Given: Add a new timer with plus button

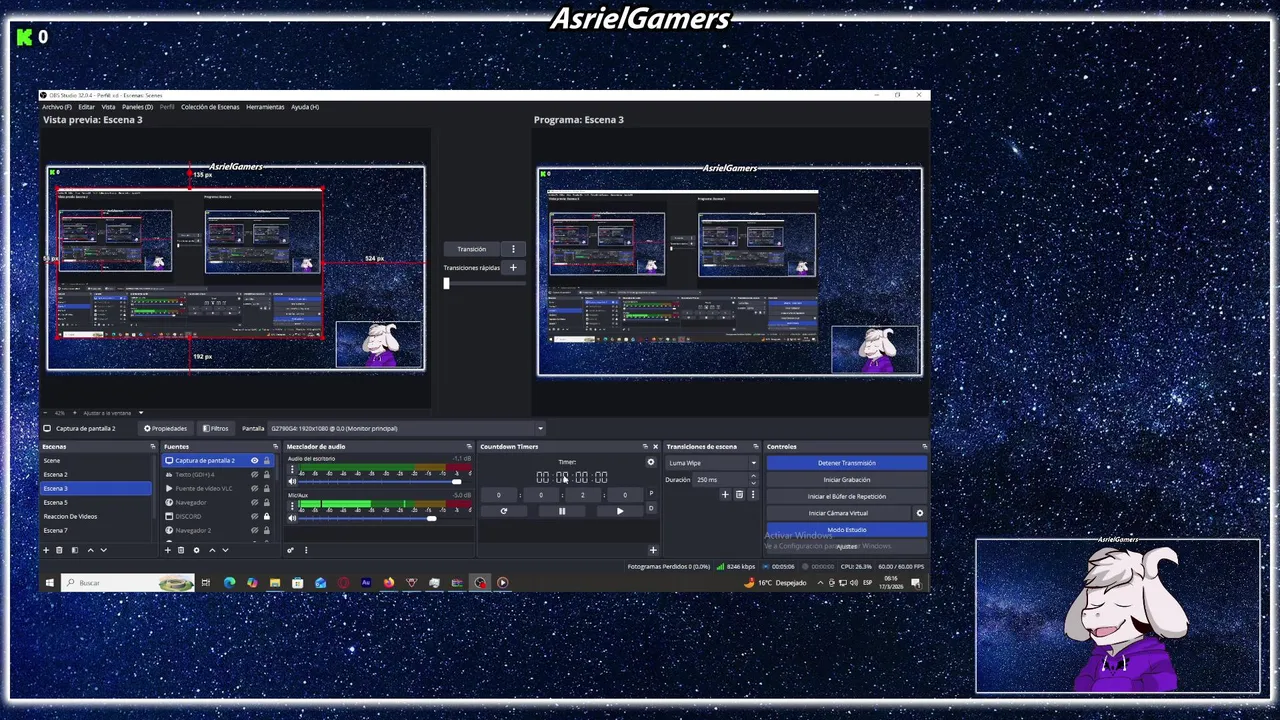Looking at the screenshot, I should (x=653, y=550).
